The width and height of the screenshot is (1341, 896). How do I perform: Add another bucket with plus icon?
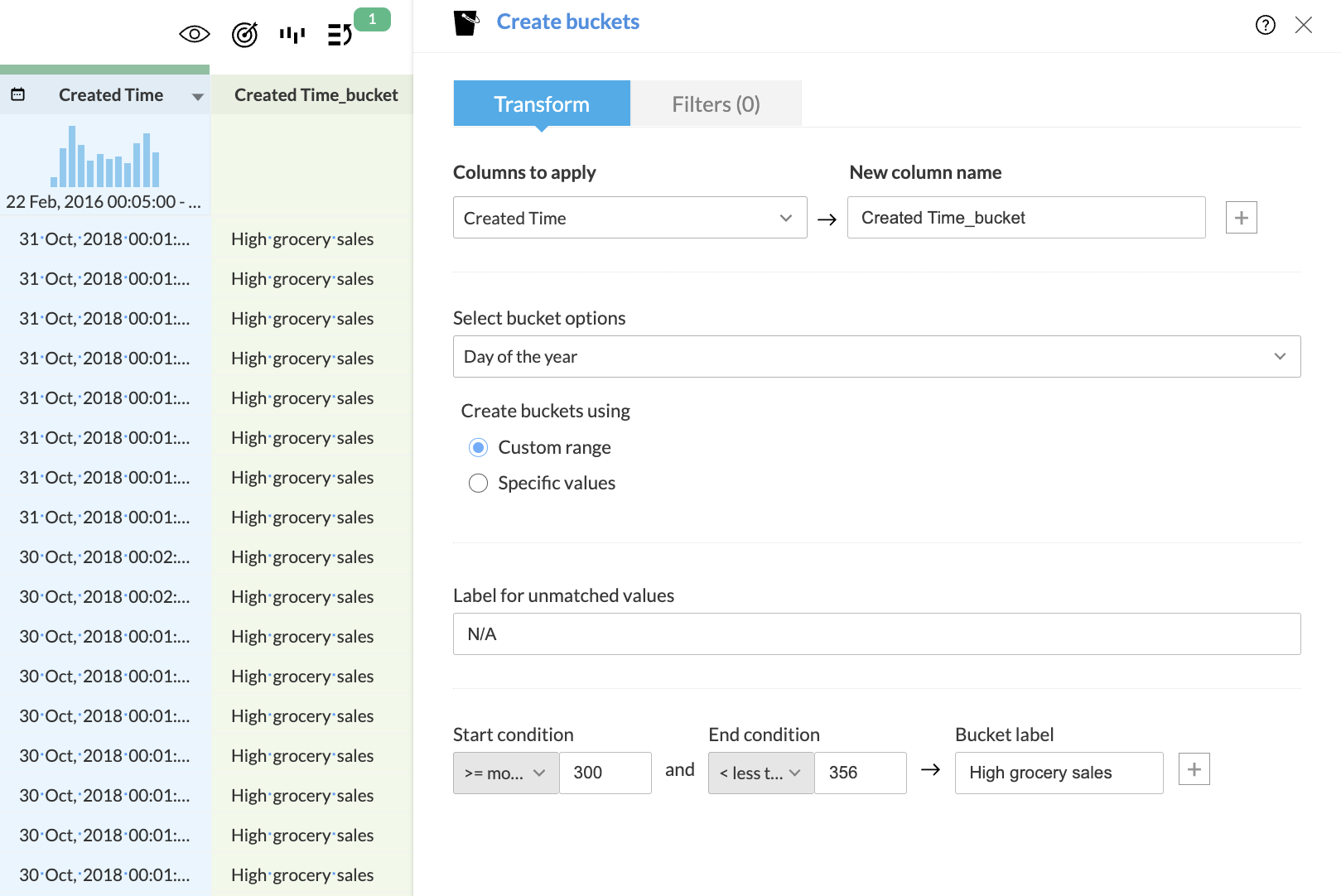(1194, 769)
